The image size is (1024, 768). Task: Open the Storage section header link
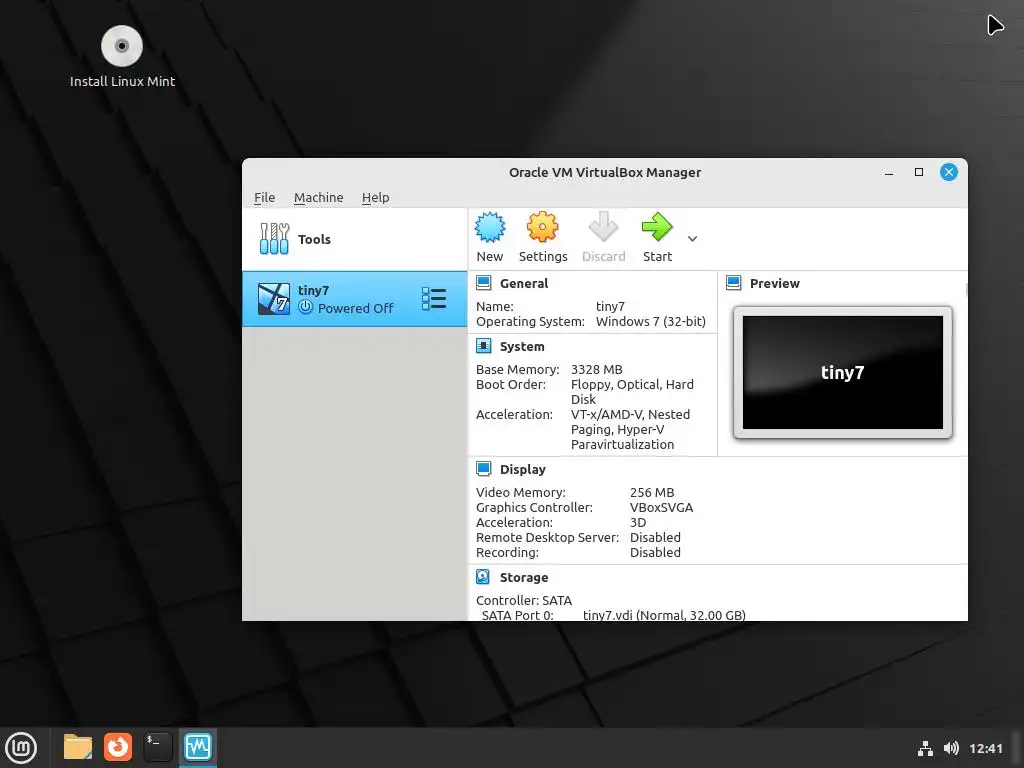click(x=524, y=577)
